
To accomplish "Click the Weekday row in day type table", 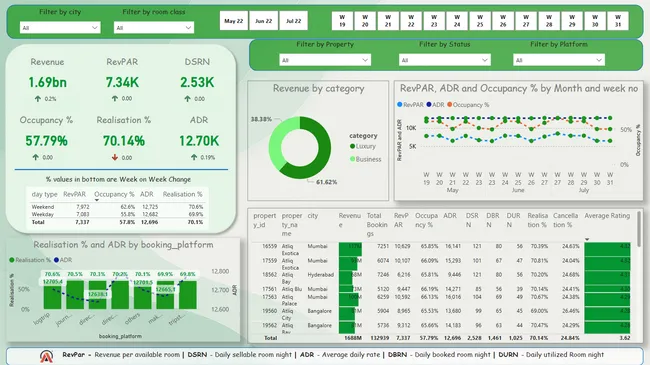I will pos(117,214).
